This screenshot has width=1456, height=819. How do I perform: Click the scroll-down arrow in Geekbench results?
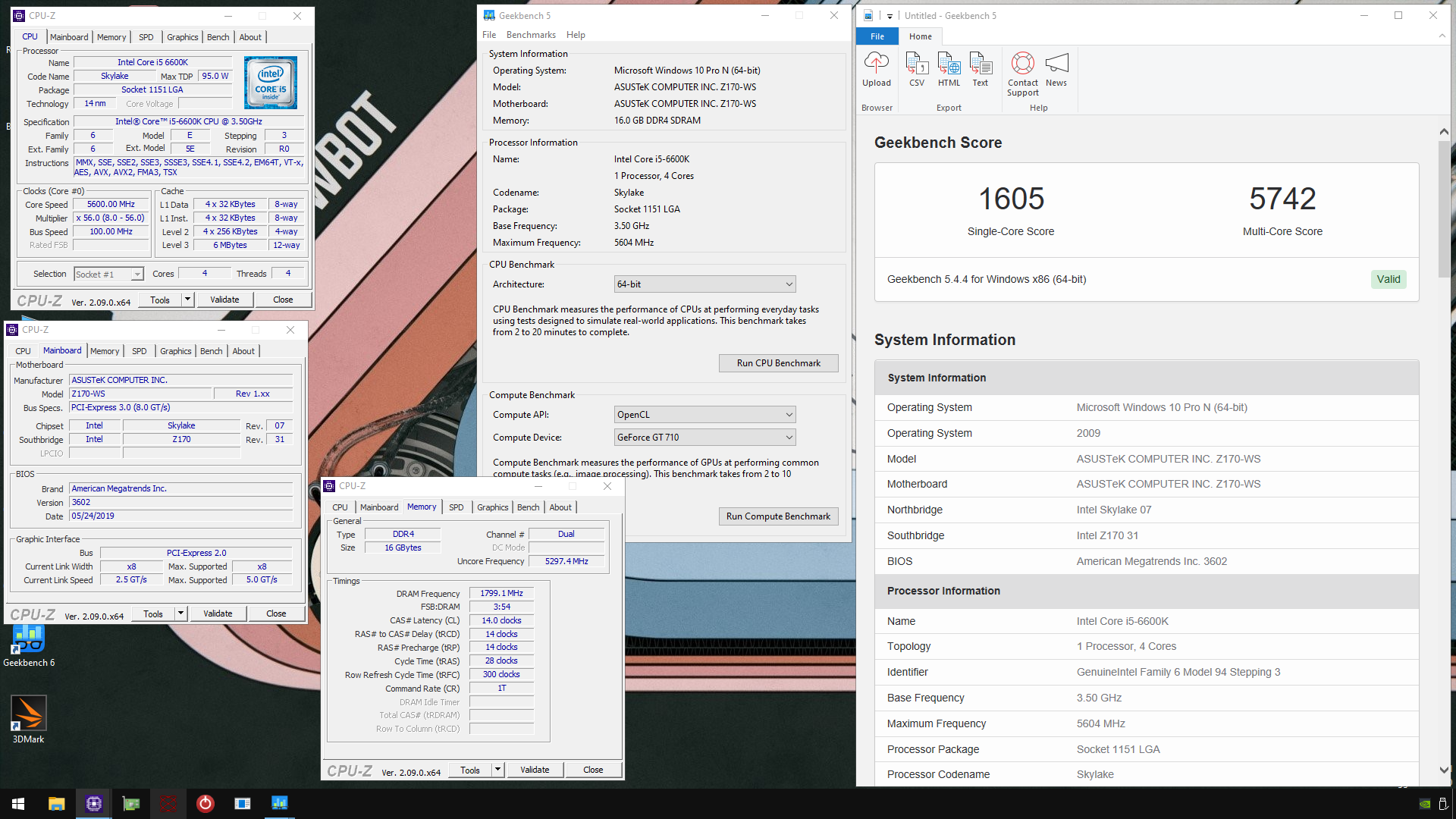pos(1444,770)
